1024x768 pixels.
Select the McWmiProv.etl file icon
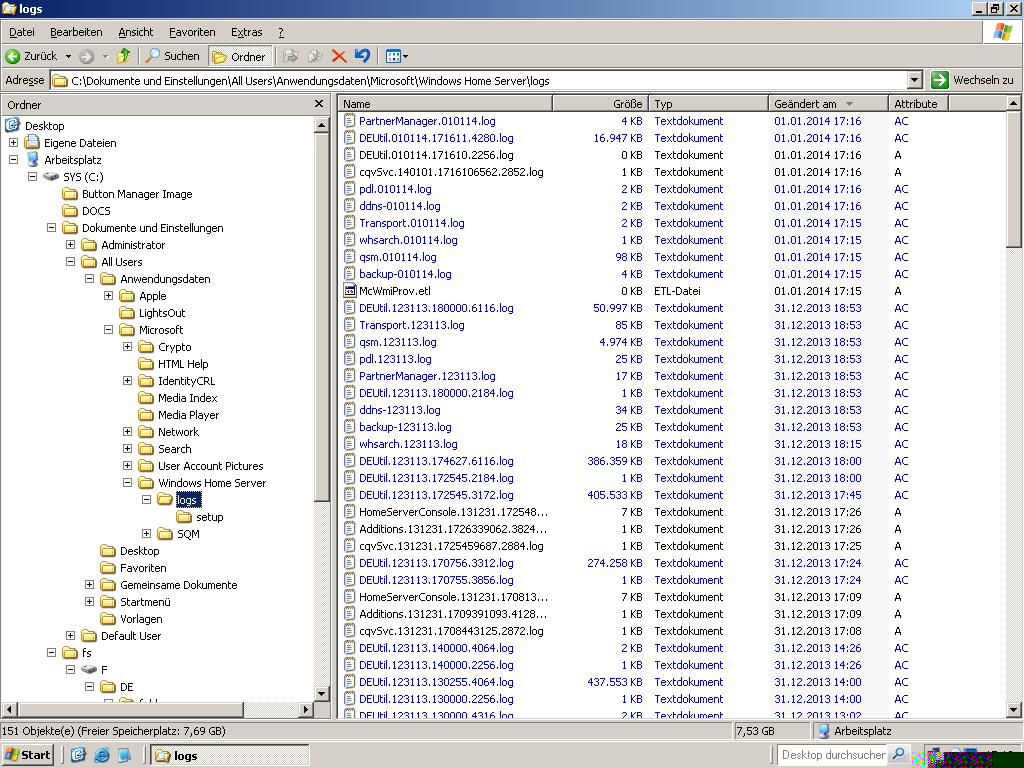350,291
